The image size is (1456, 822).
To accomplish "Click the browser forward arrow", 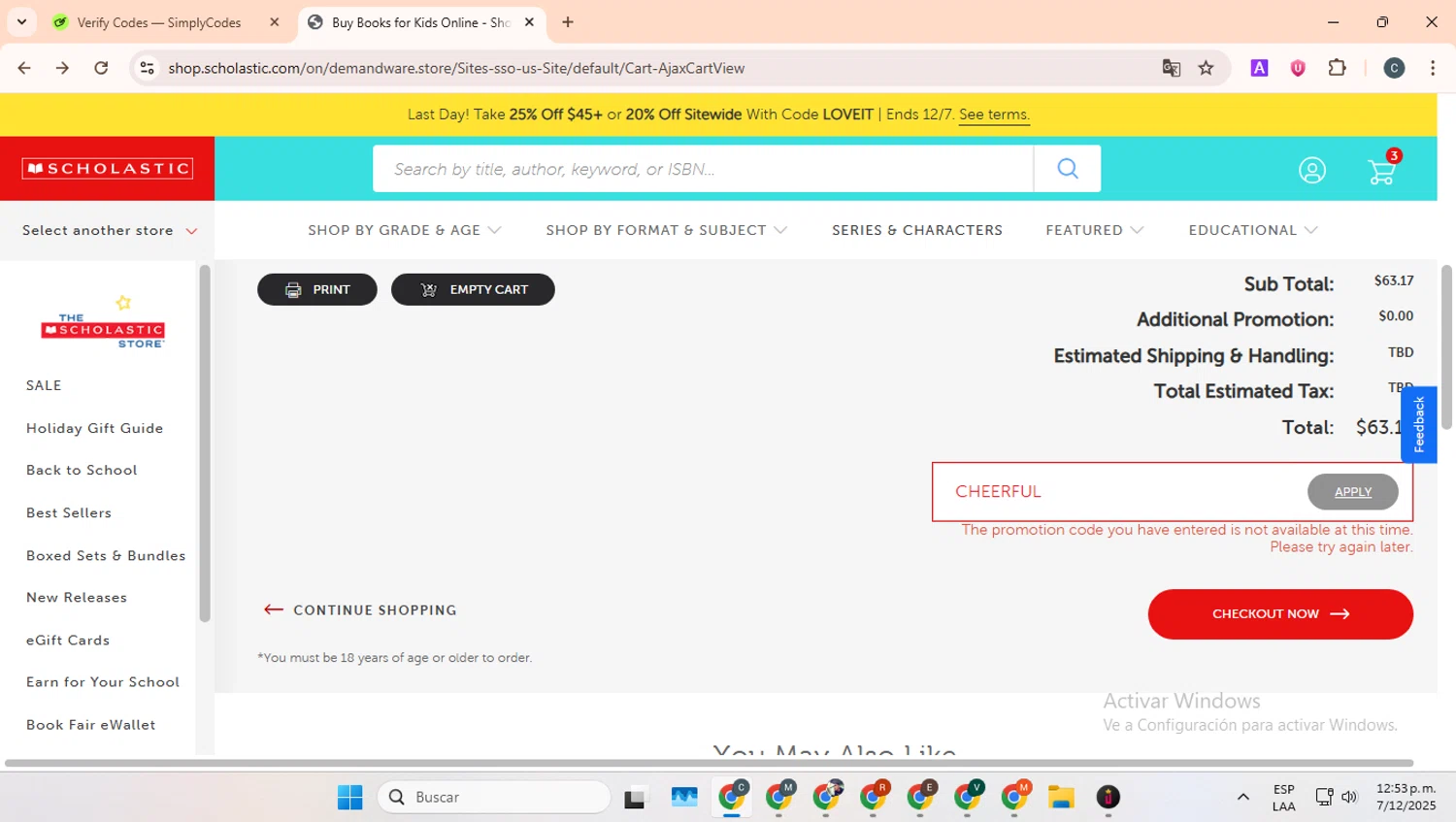I will [62, 68].
